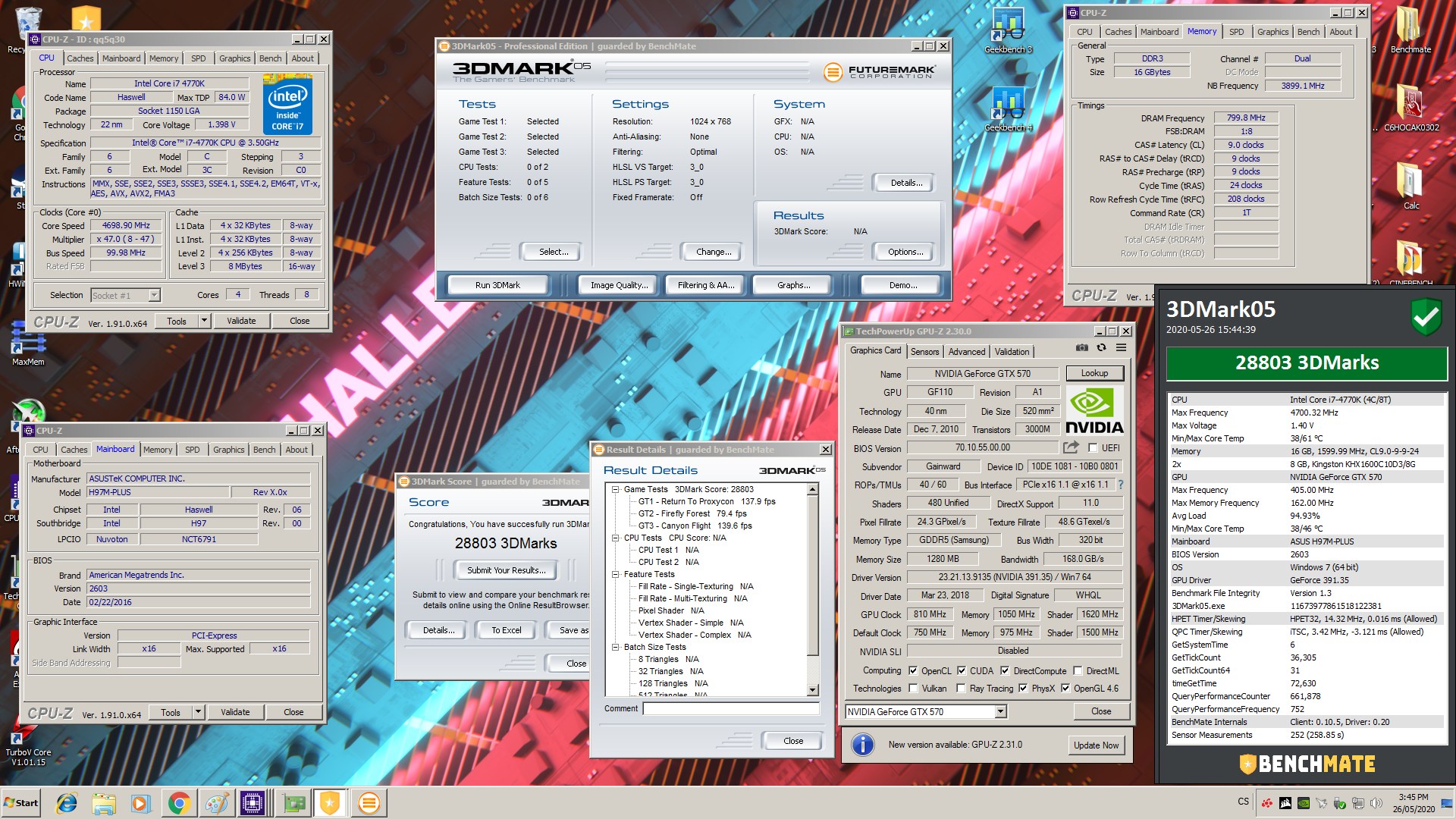This screenshot has height=819, width=1456.
Task: Toggle the Ray Tracing checkbox
Action: point(962,689)
